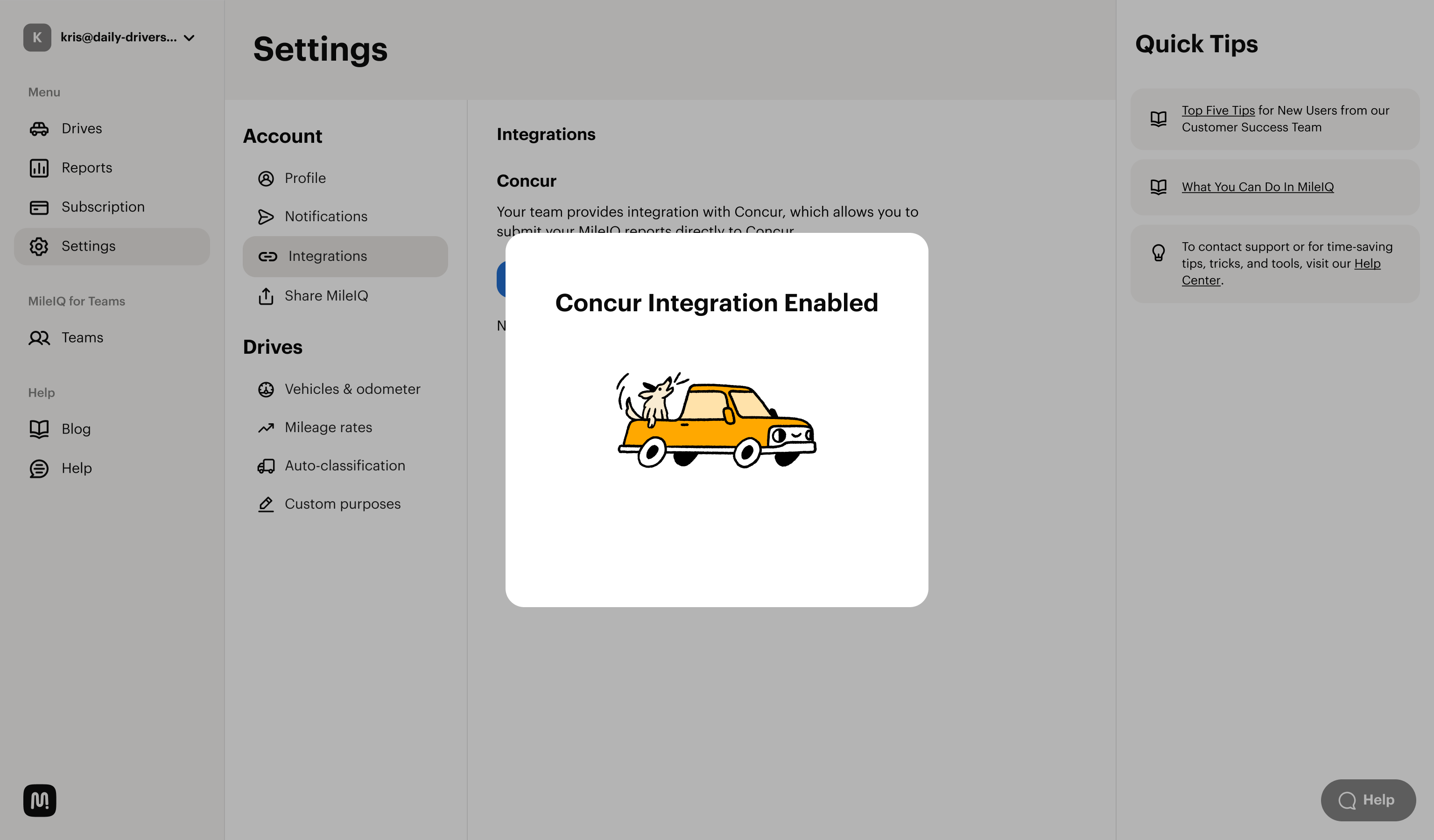Click the Custom purposes pencil icon
The width and height of the screenshot is (1434, 840).
point(266,504)
